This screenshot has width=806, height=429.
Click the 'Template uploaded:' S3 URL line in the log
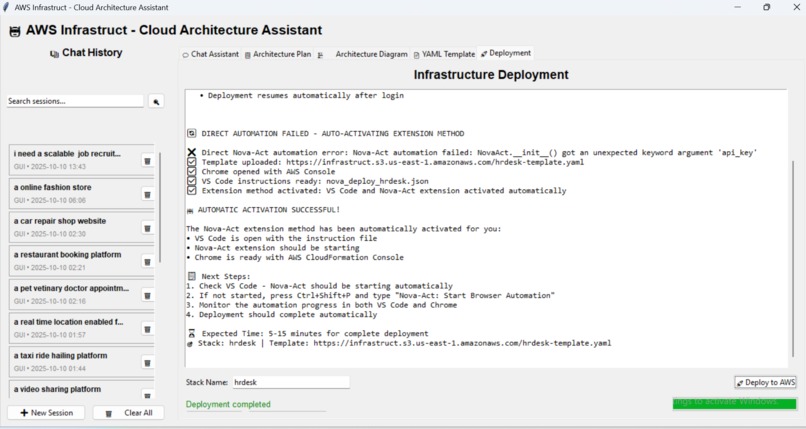(386, 162)
